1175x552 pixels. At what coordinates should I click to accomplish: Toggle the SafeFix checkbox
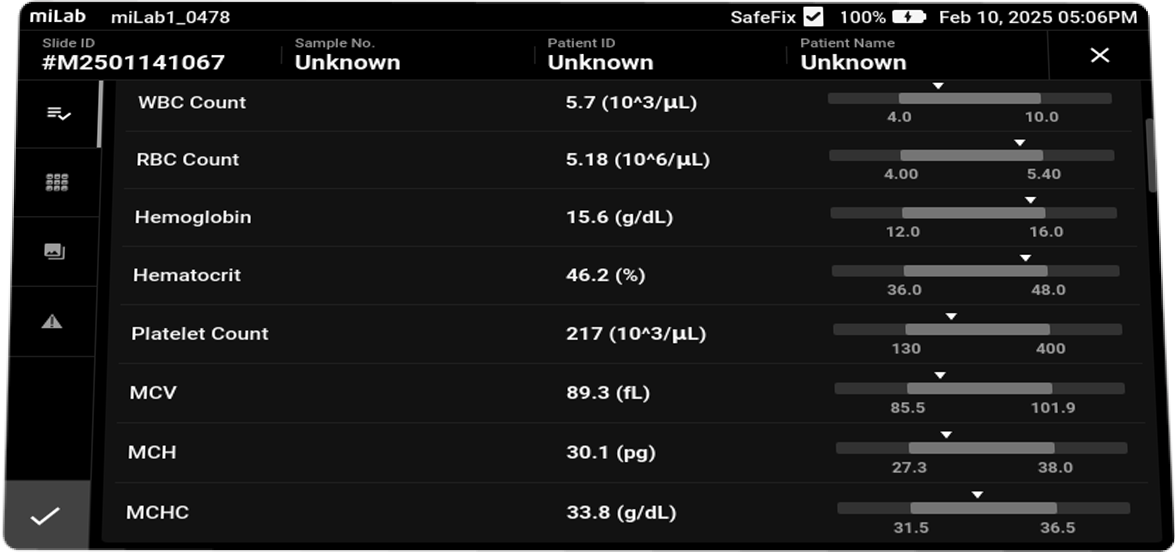[x=813, y=17]
